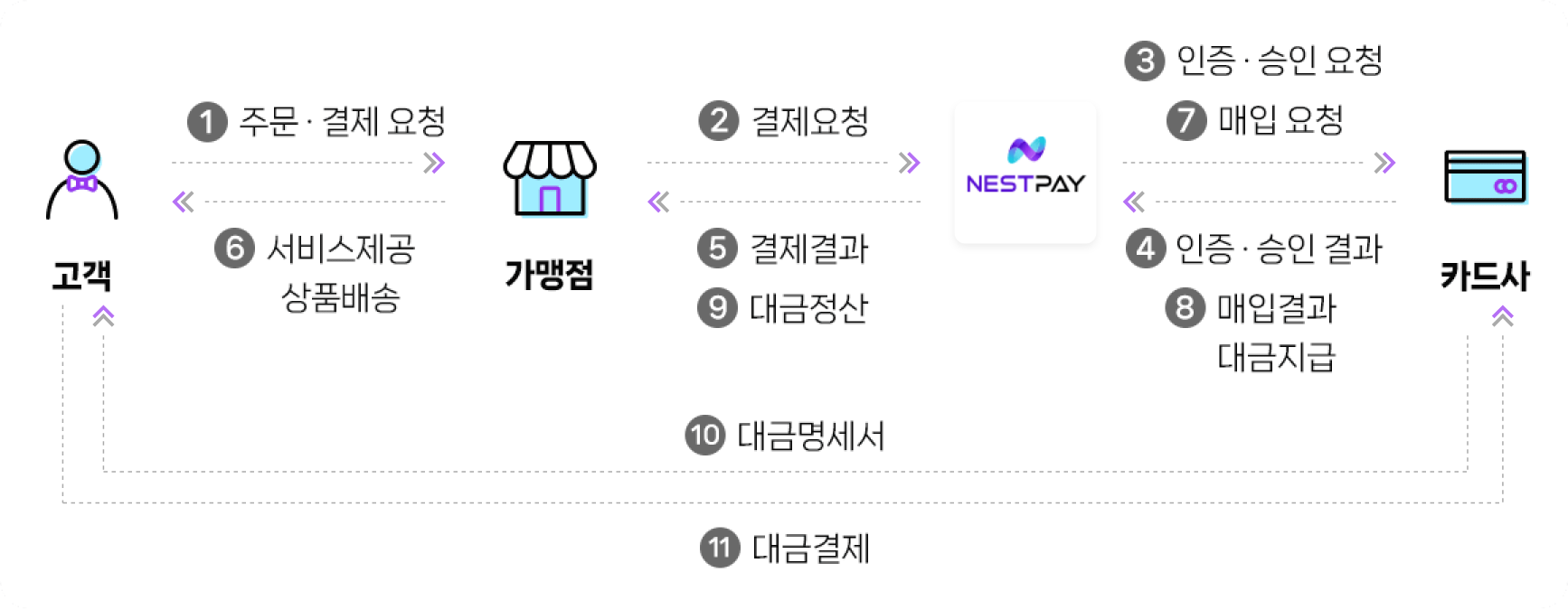Click the 인증·승인 요청 text
This screenshot has width=1568, height=610.
pos(1280,61)
